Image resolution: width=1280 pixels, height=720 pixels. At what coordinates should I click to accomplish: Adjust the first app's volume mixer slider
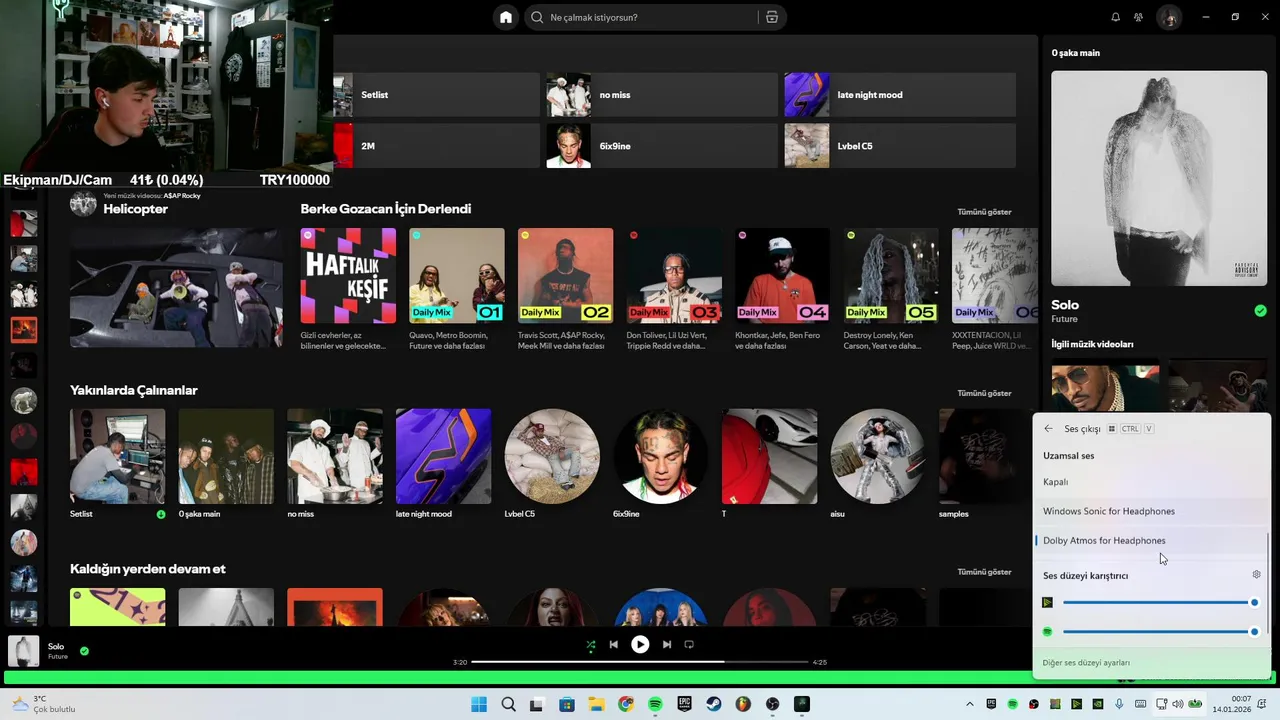click(1159, 602)
